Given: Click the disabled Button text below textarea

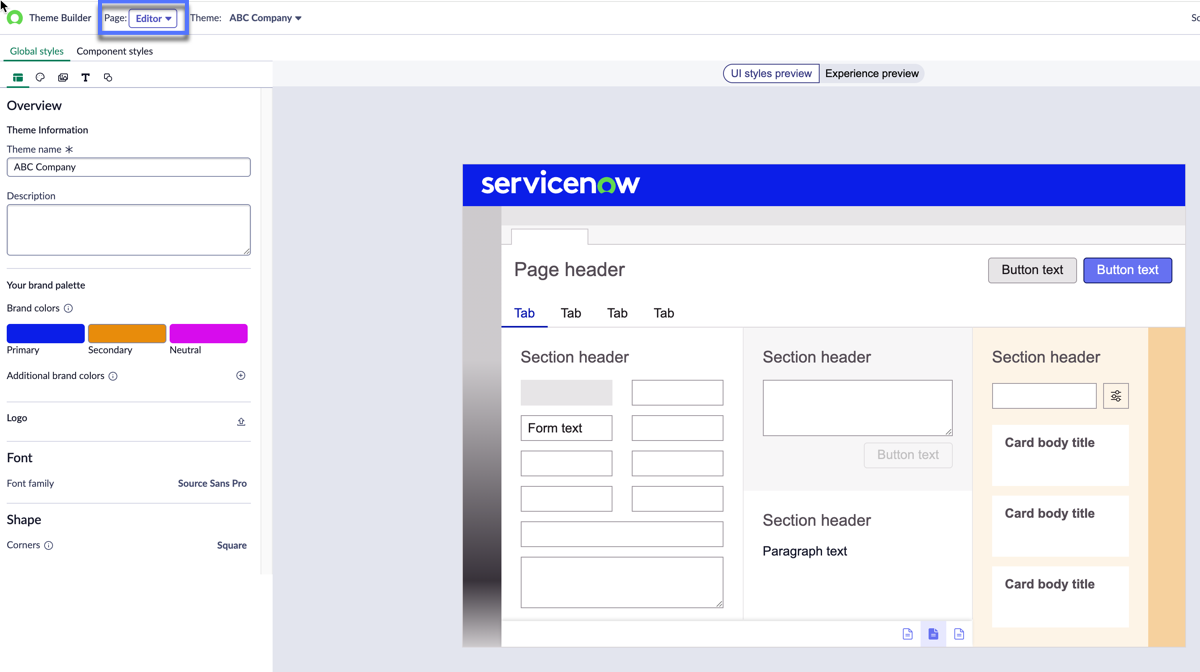Looking at the screenshot, I should pyautogui.click(x=908, y=455).
